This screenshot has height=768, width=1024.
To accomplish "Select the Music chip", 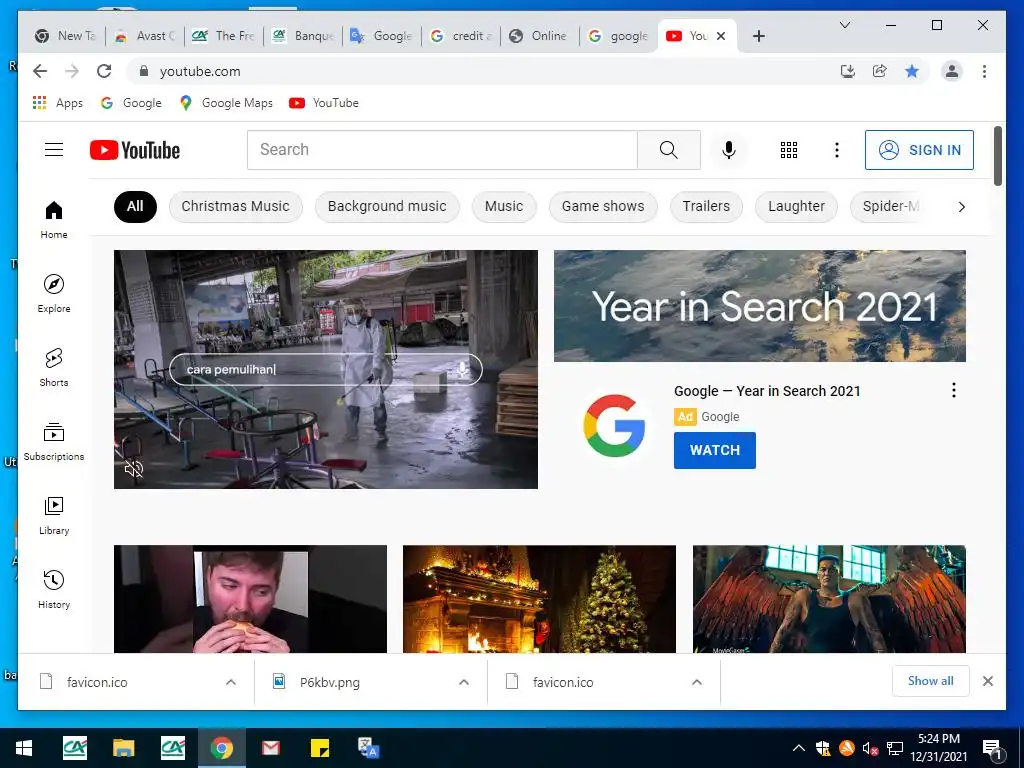I will coord(504,206).
